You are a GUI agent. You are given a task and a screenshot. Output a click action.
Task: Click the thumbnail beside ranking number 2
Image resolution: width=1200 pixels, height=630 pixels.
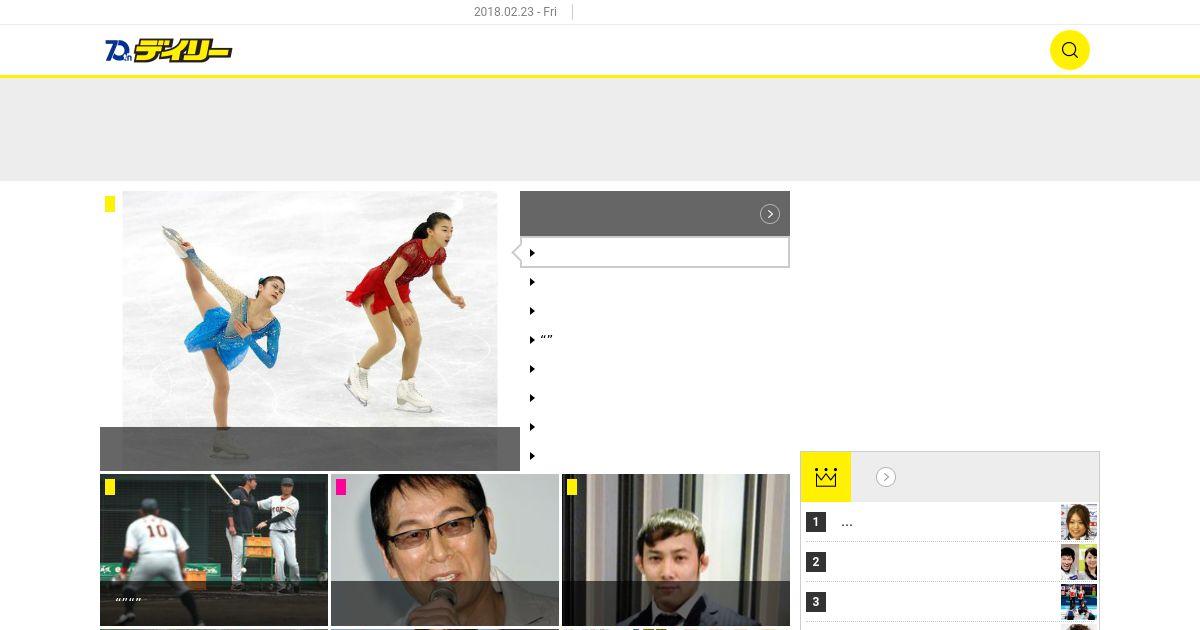tap(1079, 562)
